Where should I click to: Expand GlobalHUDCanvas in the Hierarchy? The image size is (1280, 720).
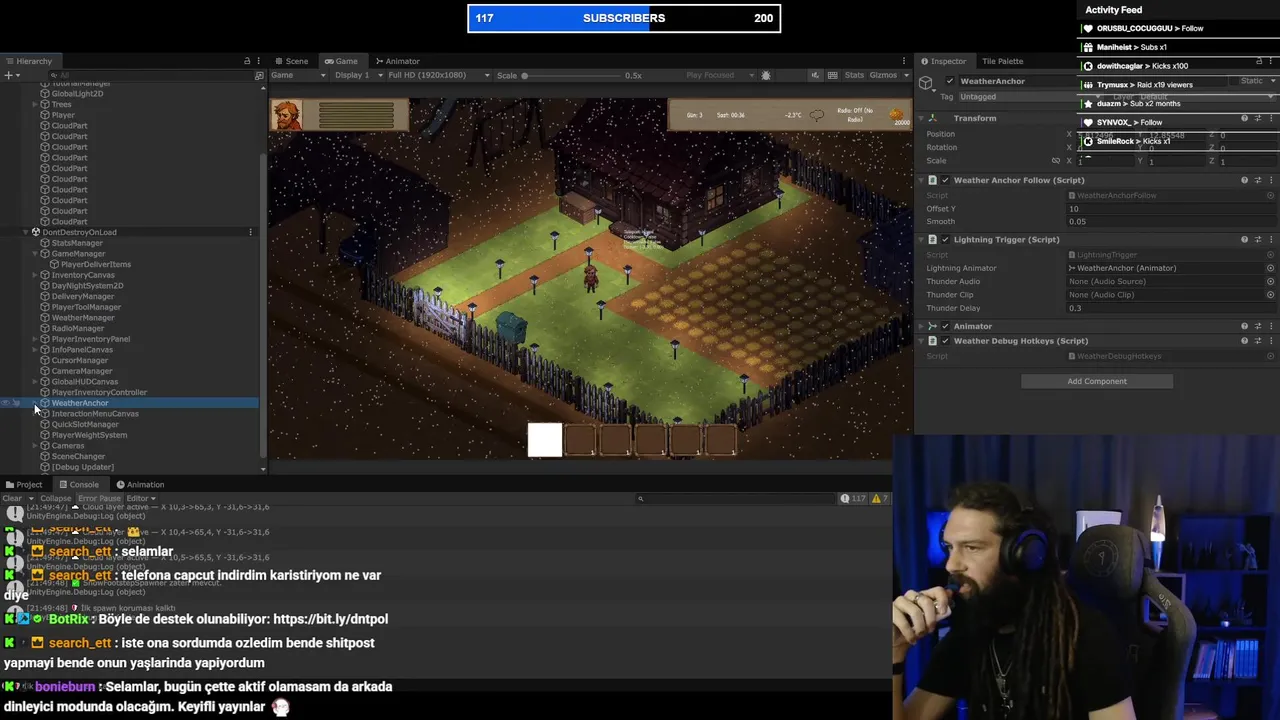pyautogui.click(x=35, y=382)
